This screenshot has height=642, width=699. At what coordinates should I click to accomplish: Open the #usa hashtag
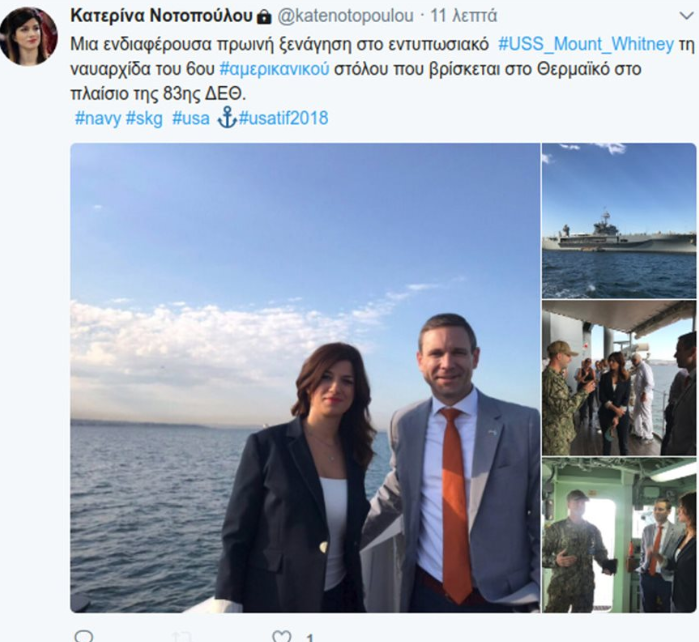click(191, 118)
